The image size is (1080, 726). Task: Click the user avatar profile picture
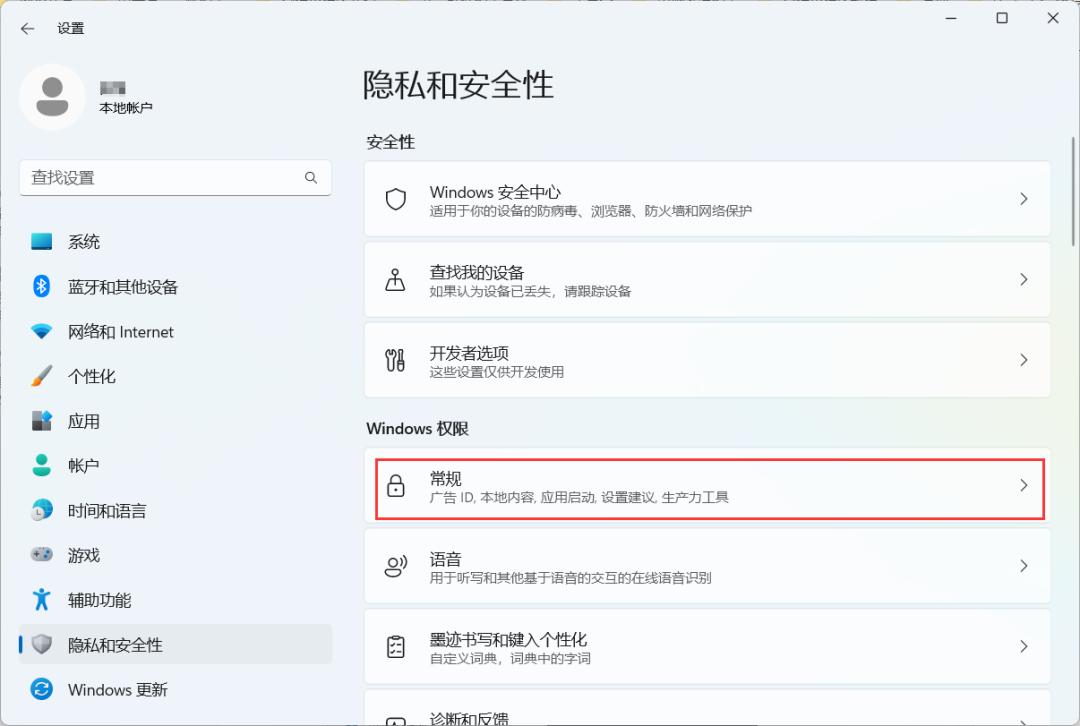pyautogui.click(x=52, y=97)
